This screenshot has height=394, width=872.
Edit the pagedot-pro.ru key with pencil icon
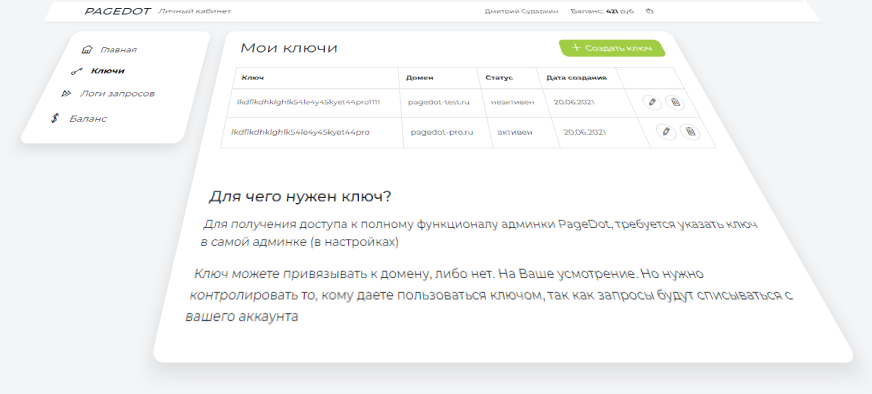click(666, 132)
